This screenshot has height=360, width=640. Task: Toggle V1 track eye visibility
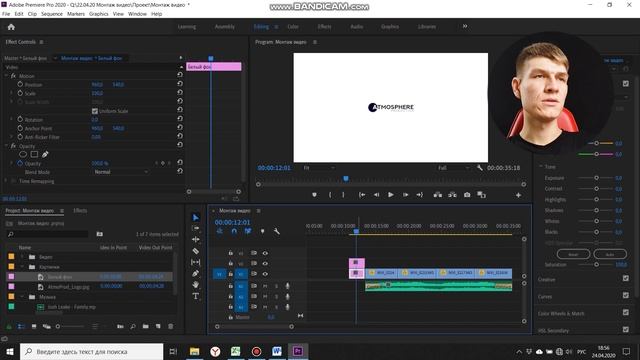265,274
